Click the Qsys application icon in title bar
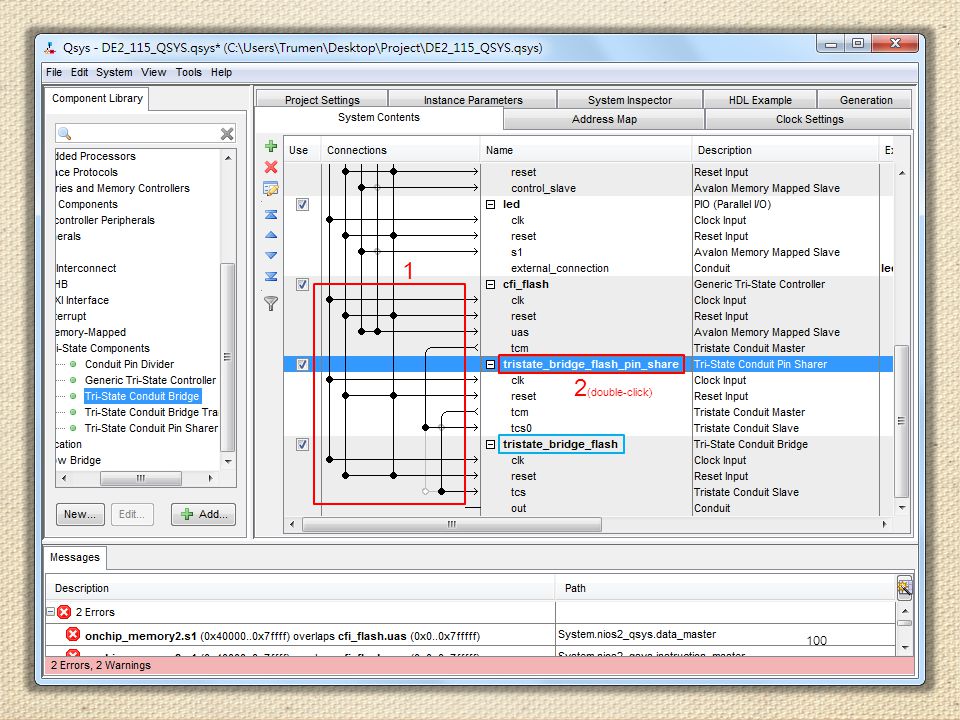Screen dimensions: 960x720 (51, 48)
